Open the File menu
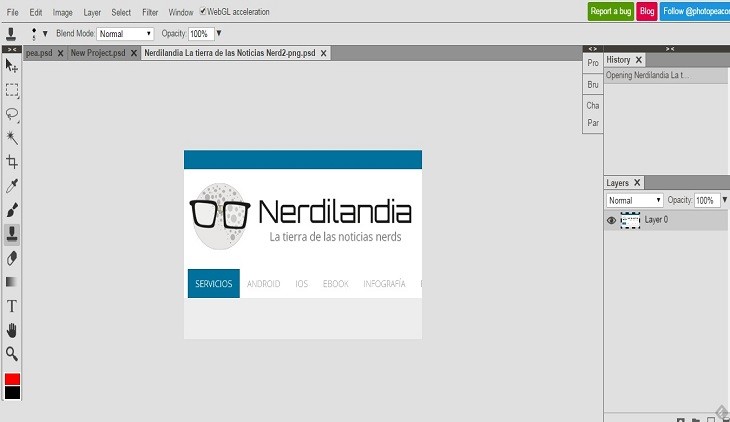Image resolution: width=730 pixels, height=422 pixels. click(13, 12)
